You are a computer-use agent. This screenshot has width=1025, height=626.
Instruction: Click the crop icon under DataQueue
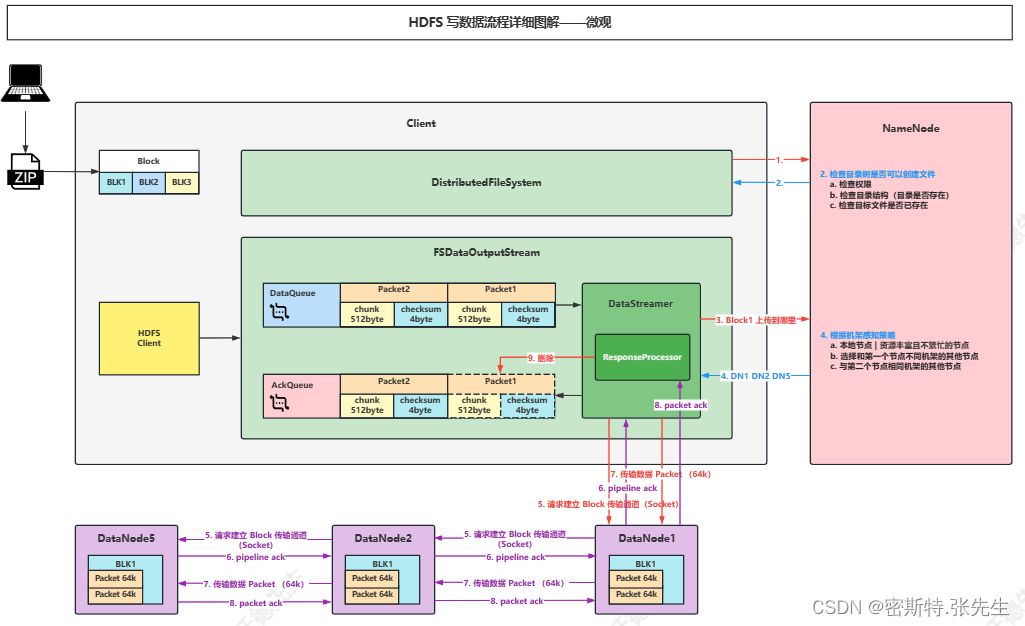279,312
